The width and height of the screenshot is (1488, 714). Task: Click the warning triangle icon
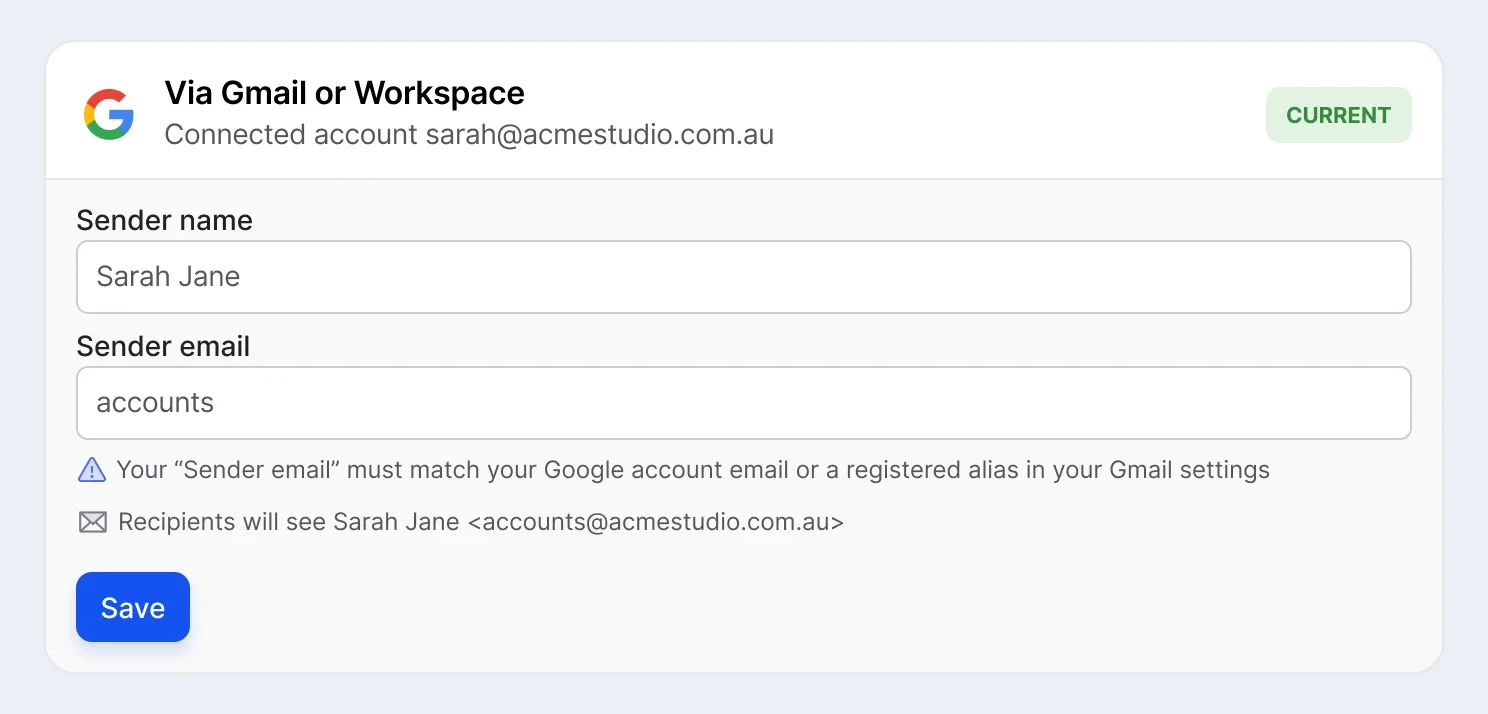(91, 469)
